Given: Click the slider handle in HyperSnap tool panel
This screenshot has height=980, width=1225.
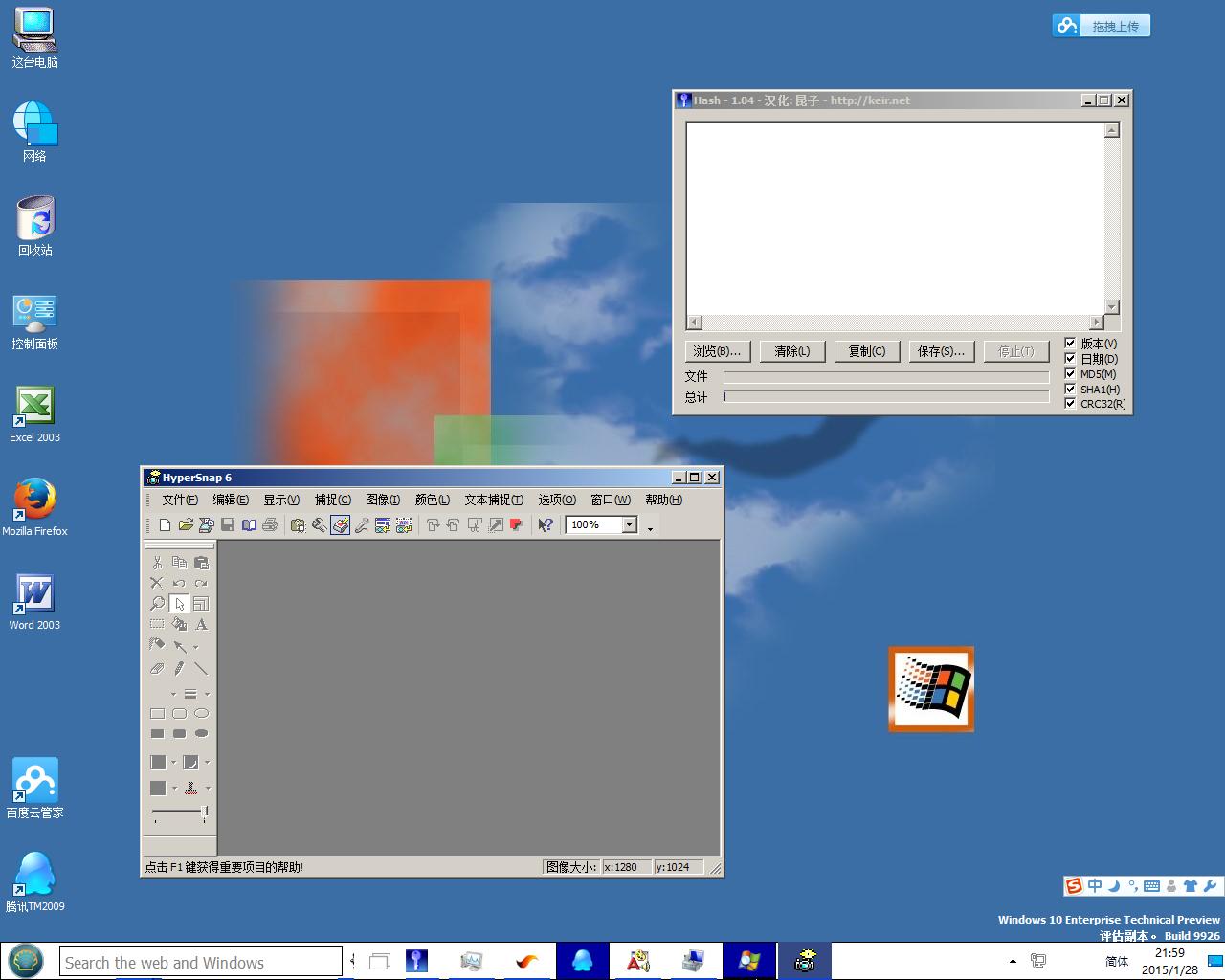Looking at the screenshot, I should click(x=204, y=813).
